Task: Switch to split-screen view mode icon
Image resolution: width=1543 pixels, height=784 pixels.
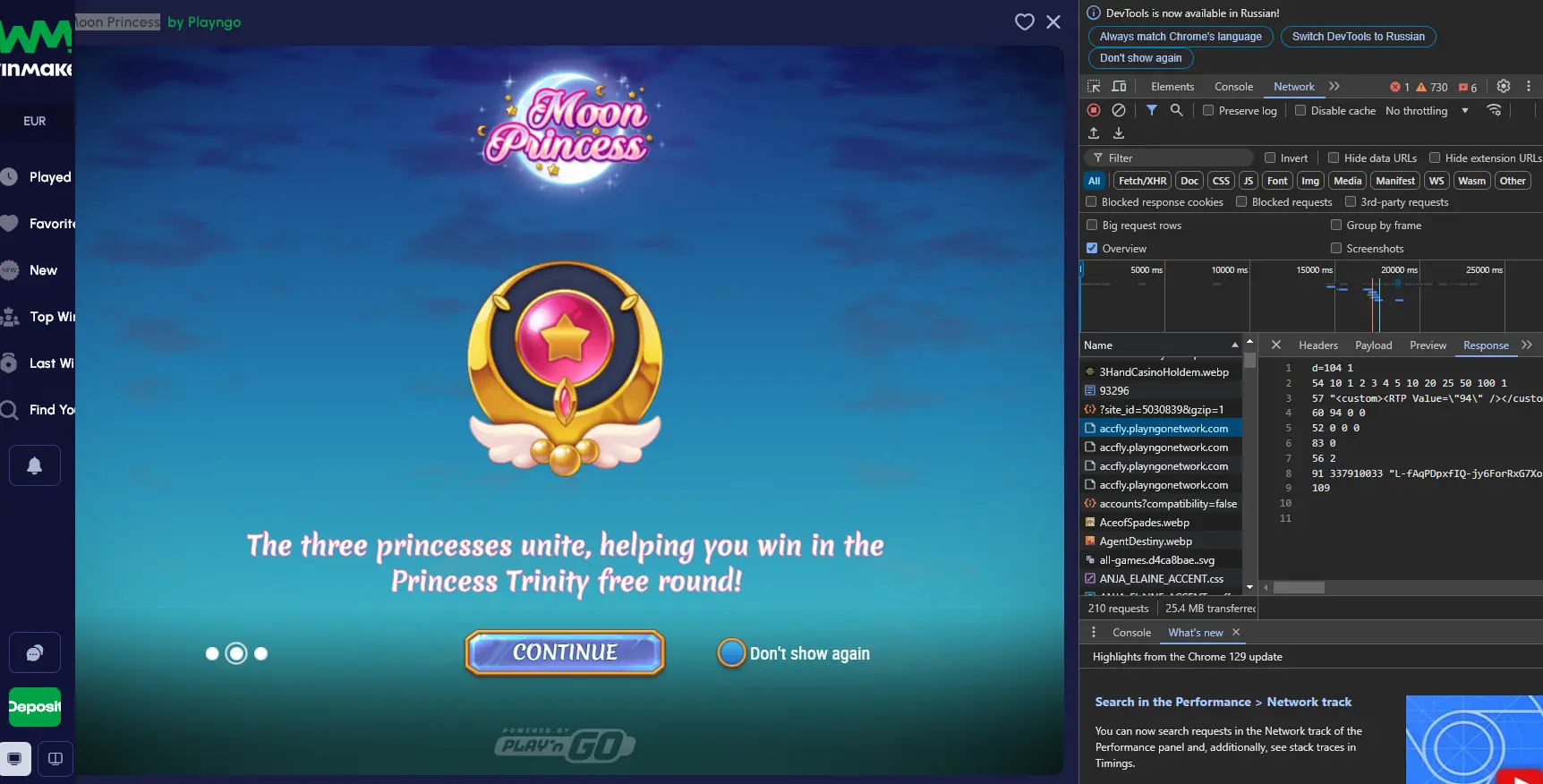Action: [x=55, y=759]
